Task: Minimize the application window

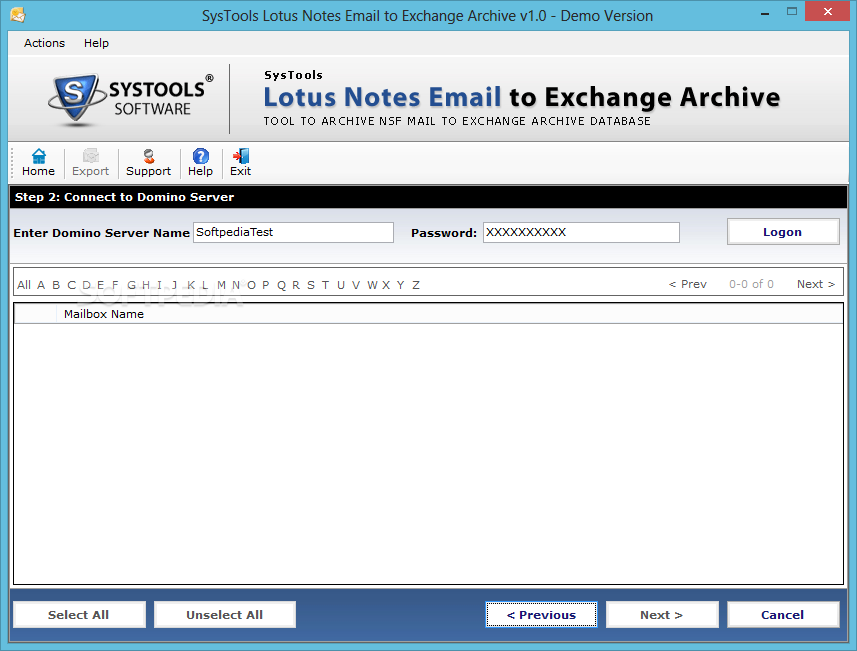Action: pyautogui.click(x=765, y=12)
